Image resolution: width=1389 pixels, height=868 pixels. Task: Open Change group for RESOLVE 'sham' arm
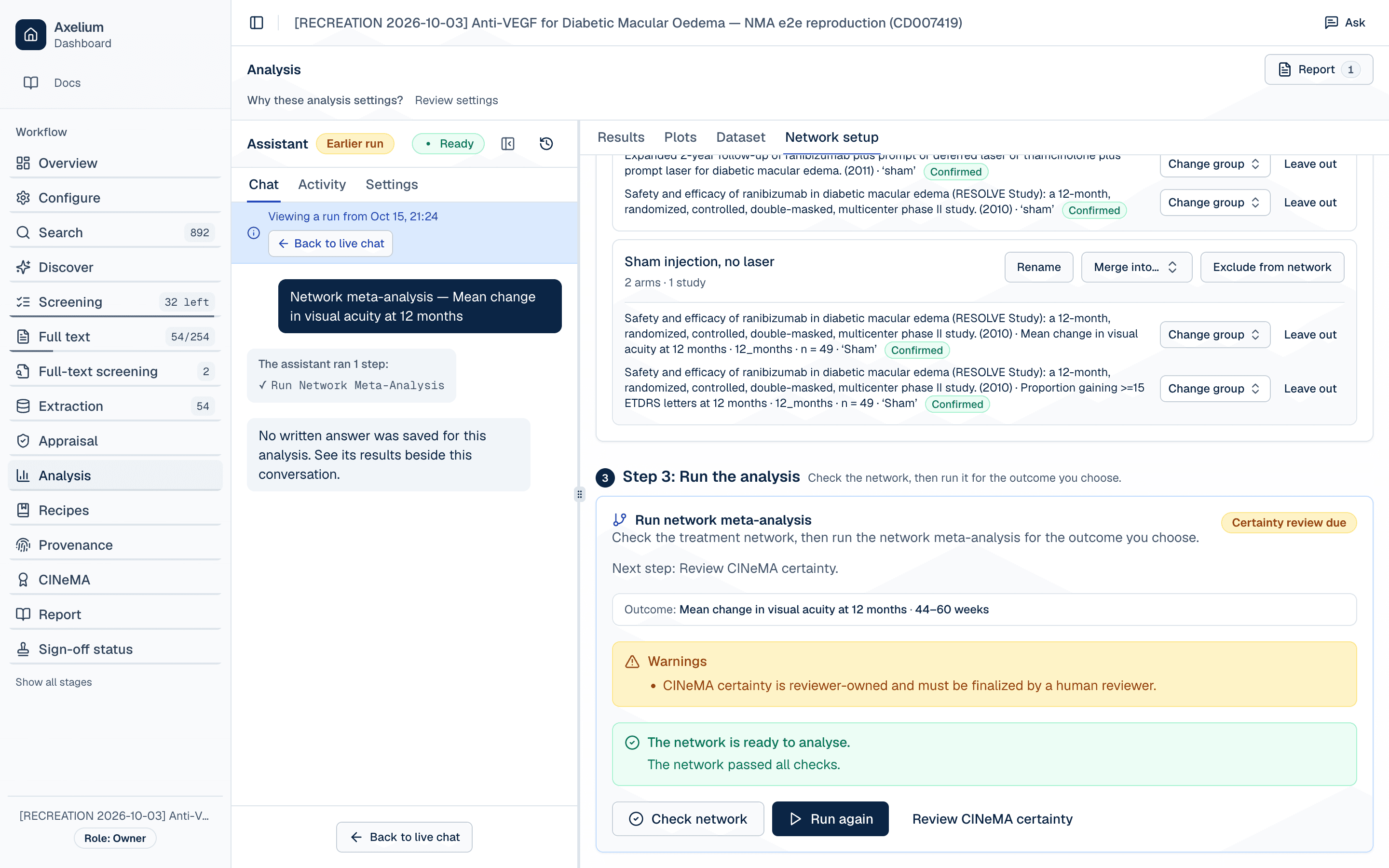[x=1214, y=203]
